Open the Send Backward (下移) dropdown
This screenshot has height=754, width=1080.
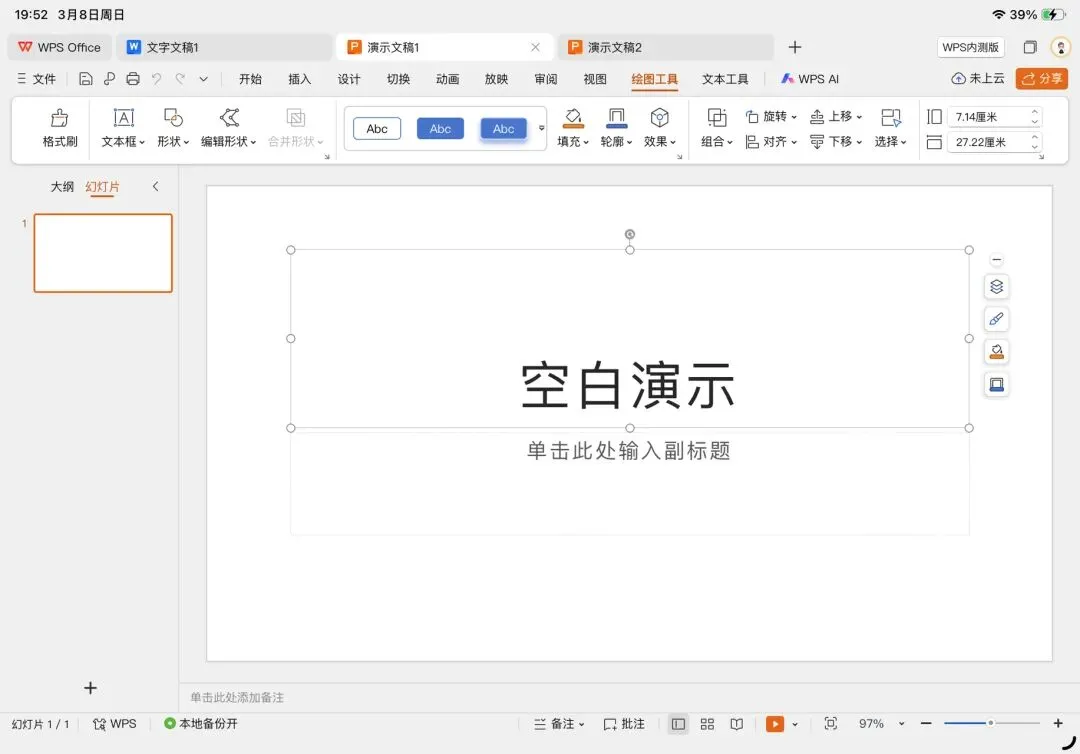tap(835, 142)
